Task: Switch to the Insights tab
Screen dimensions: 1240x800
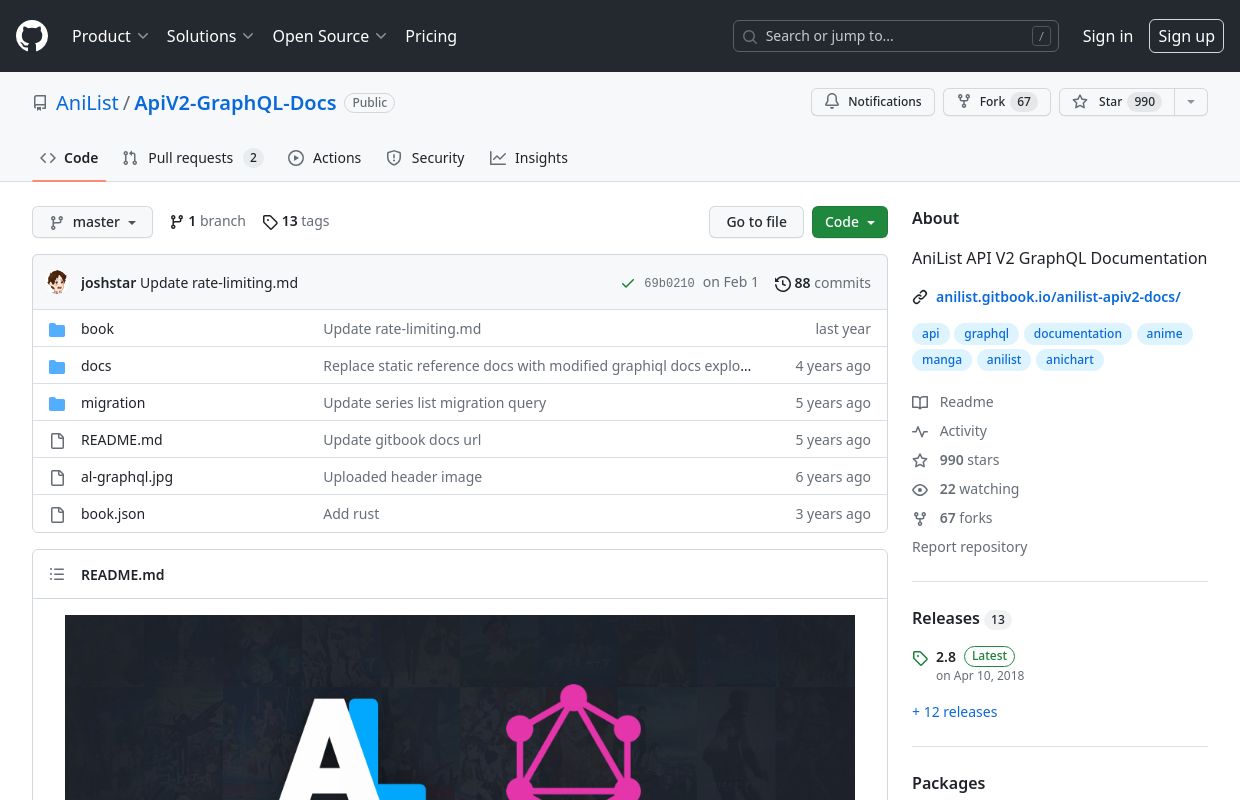Action: pos(529,158)
